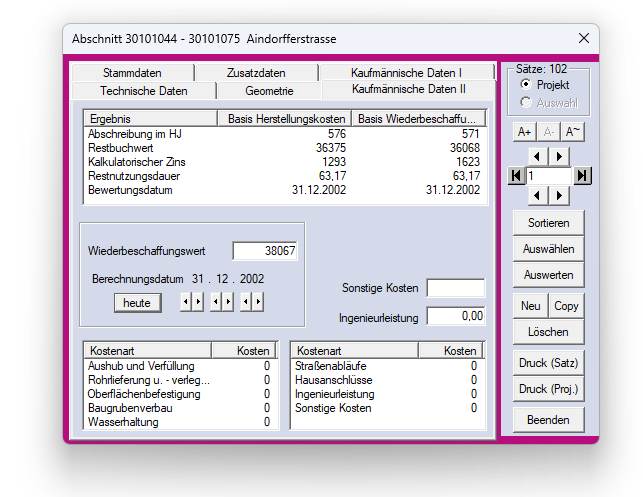This screenshot has height=497, width=643.
Task: Focus the Sonstige Kosten text field
Action: coord(456,288)
